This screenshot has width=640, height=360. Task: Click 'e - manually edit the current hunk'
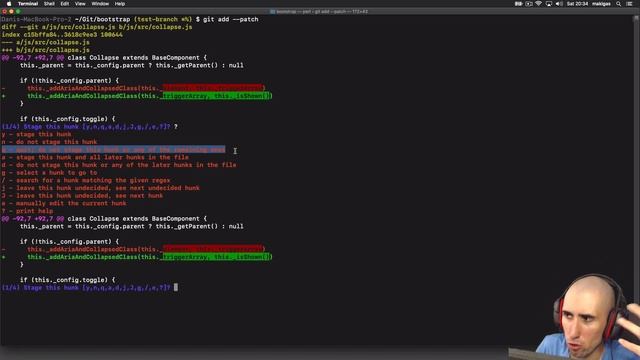[x=64, y=203]
